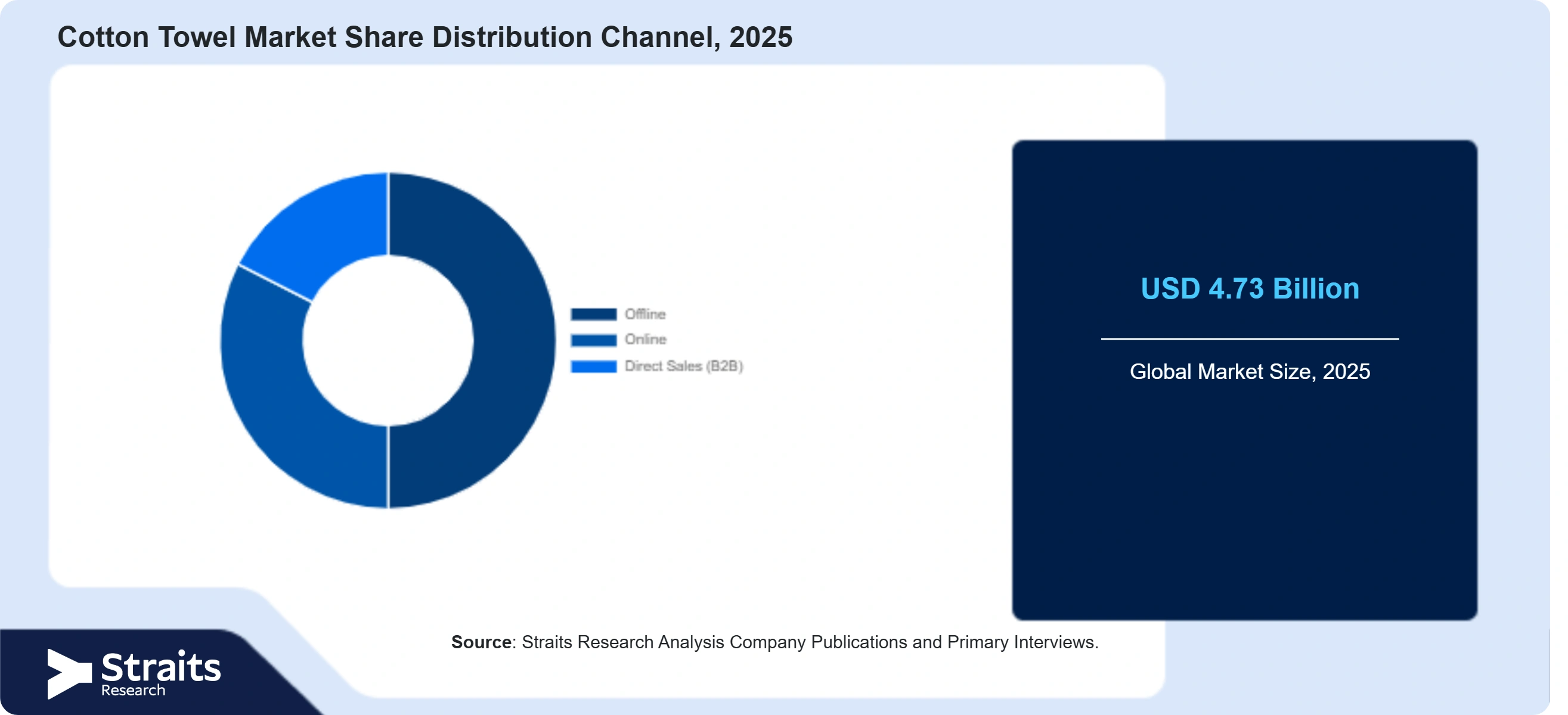Image resolution: width=1568 pixels, height=715 pixels.
Task: Select the Offline legend label
Action: [645, 314]
